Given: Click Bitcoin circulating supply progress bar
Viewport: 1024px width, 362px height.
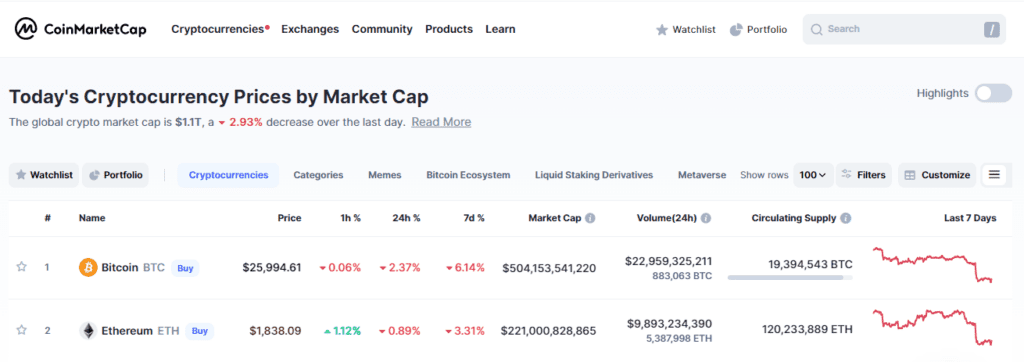Looking at the screenshot, I should [x=790, y=278].
